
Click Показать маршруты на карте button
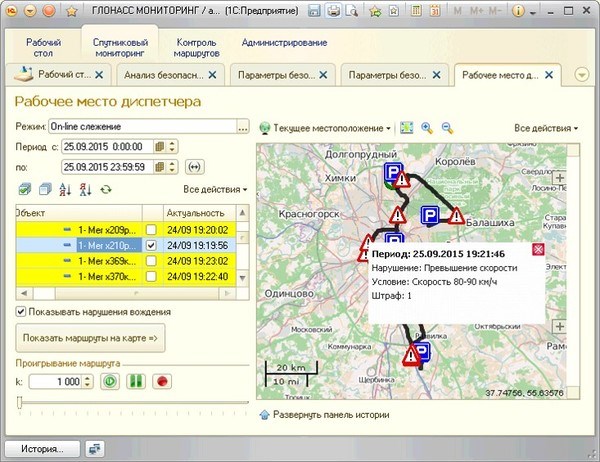pyautogui.click(x=90, y=338)
